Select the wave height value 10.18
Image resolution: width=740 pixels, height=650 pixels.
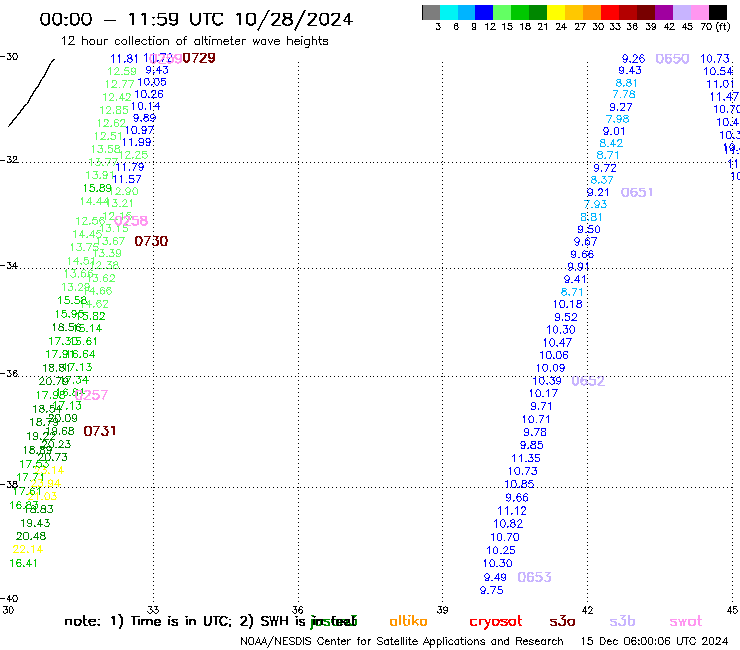click(567, 304)
